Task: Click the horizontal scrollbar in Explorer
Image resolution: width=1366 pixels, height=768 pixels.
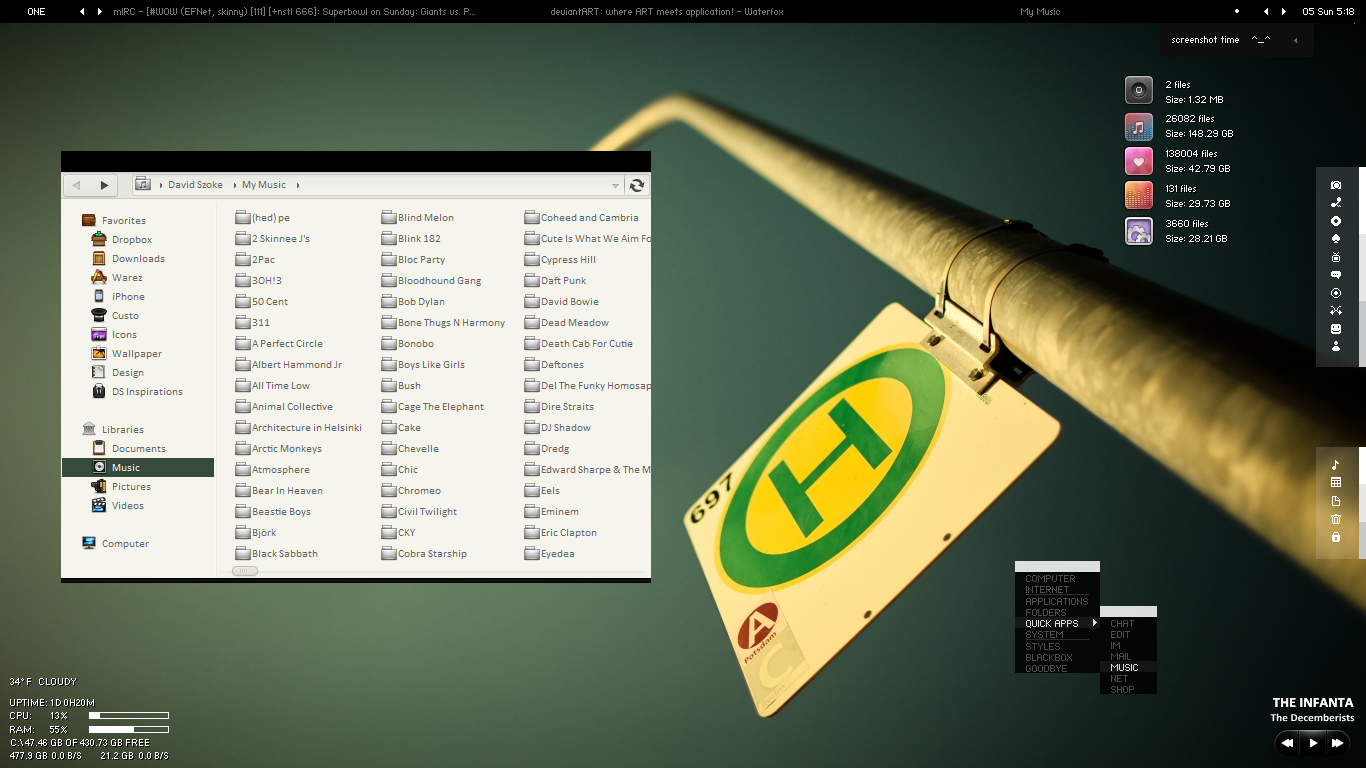Action: point(245,571)
